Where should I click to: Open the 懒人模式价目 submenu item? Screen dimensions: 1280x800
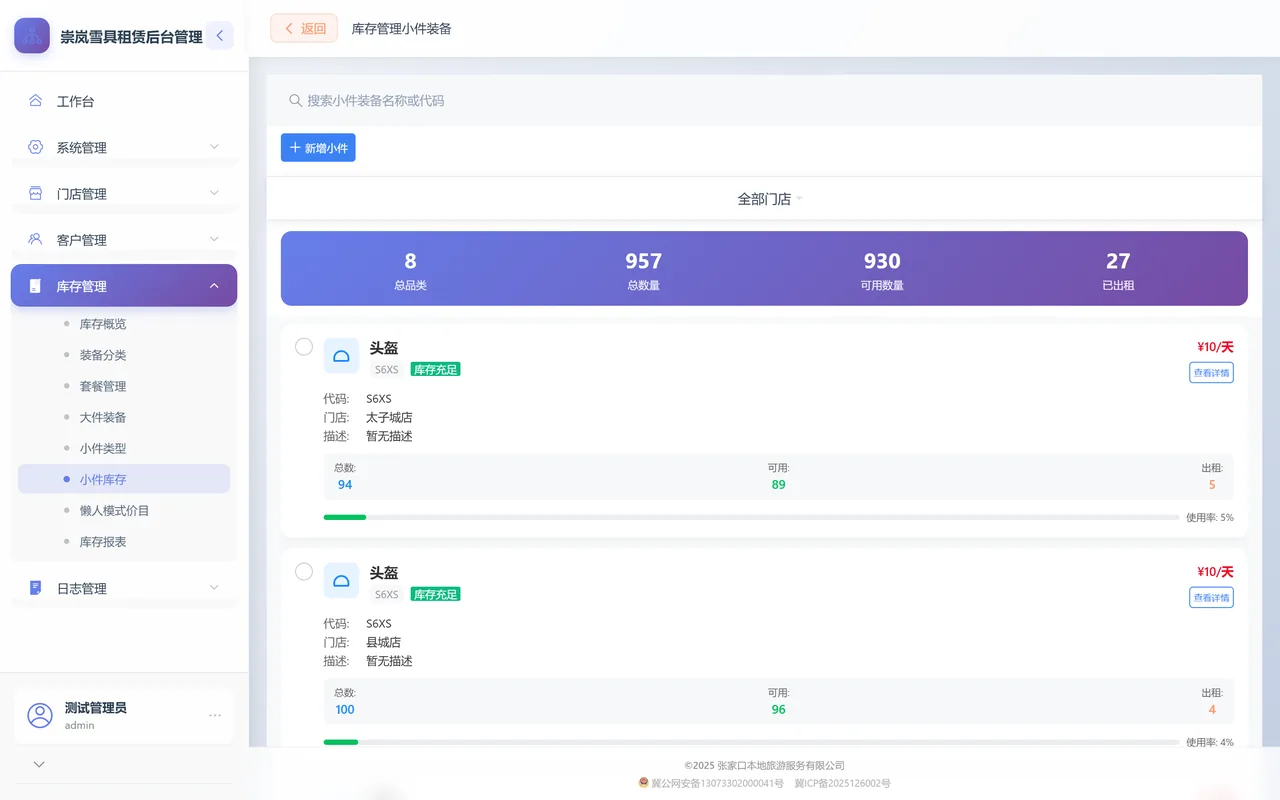(124, 510)
